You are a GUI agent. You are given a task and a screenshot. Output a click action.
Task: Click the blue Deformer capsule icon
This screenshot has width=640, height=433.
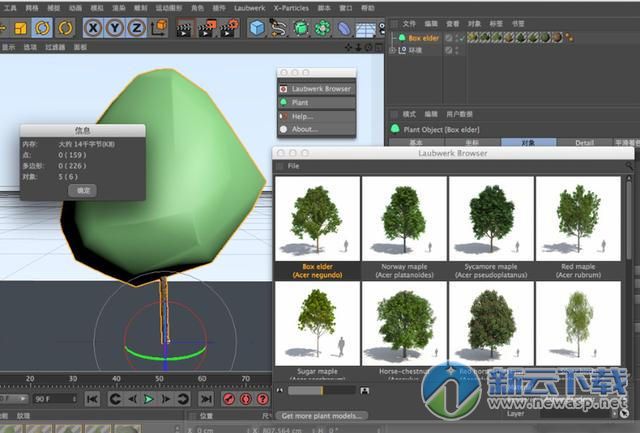[x=344, y=28]
